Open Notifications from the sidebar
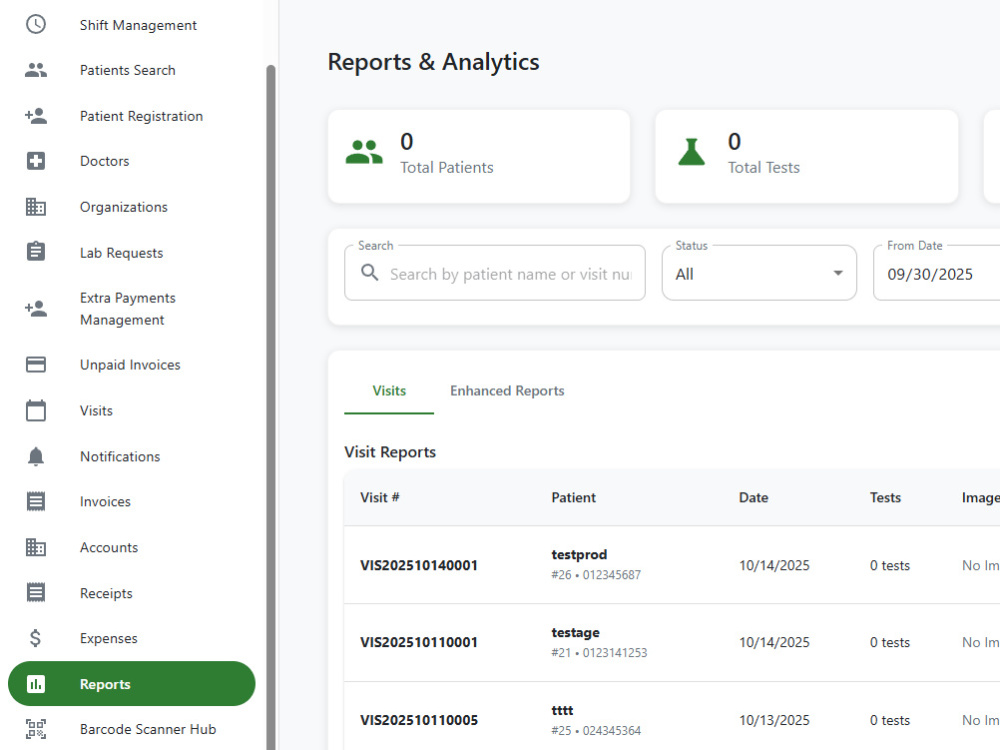 (x=120, y=457)
